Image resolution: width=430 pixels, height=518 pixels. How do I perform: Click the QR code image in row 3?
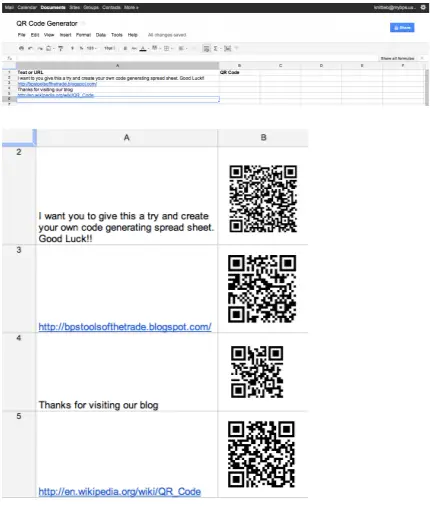(262, 289)
